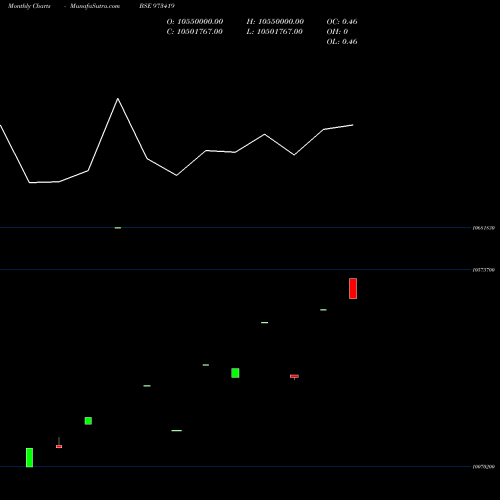500x500 pixels.
Task: Click the 'OH: 0' reading
Action: (x=337, y=32)
